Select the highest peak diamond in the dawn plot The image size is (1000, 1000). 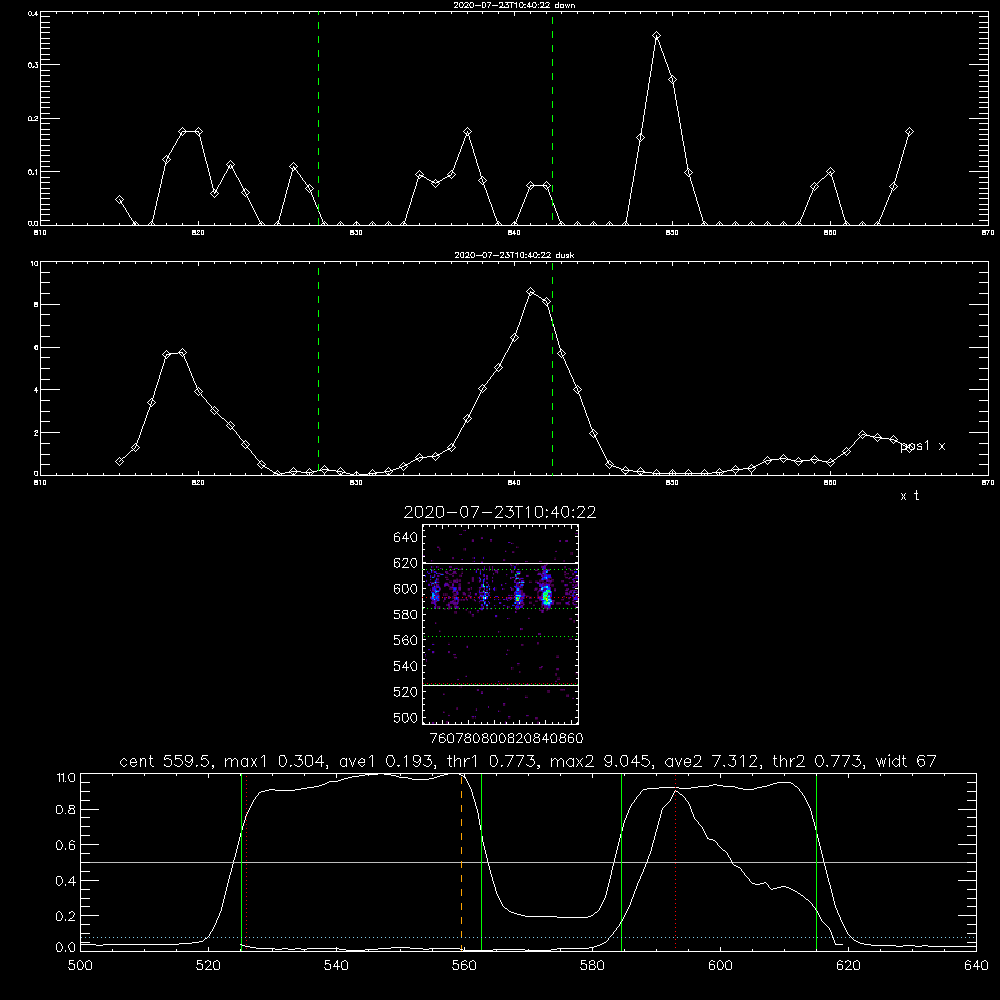click(656, 36)
